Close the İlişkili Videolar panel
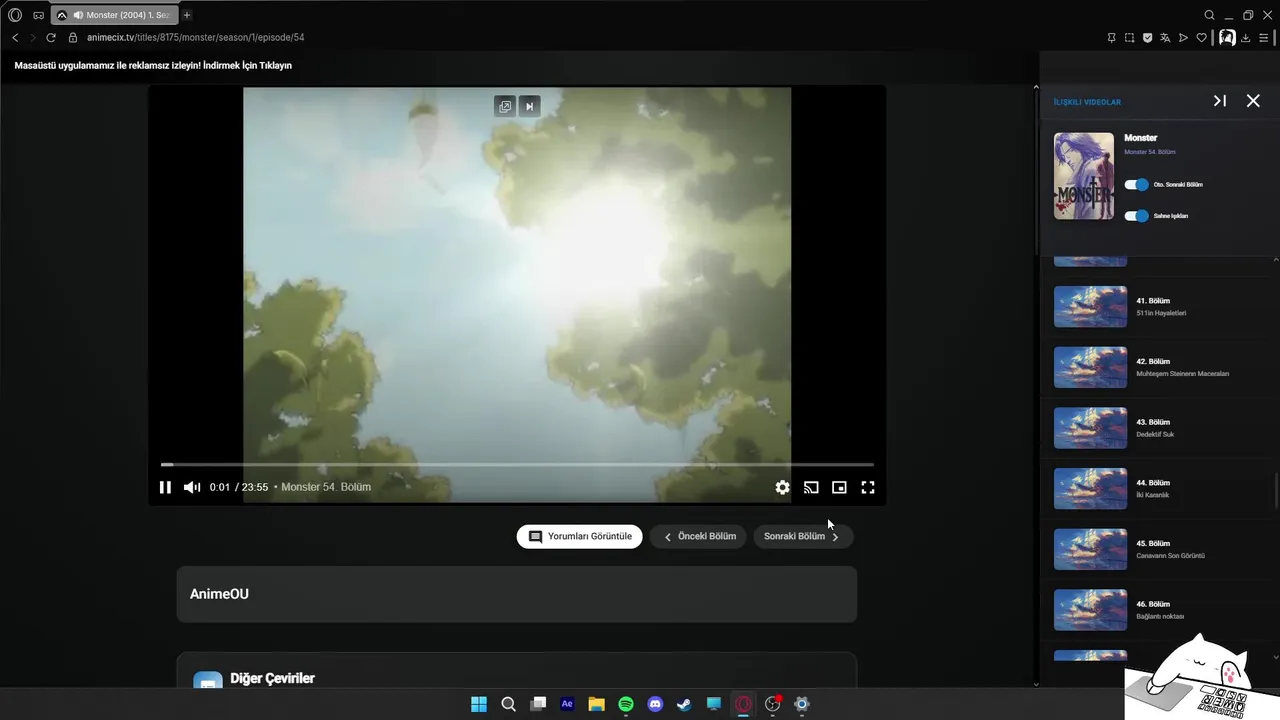This screenshot has width=1280, height=720. tap(1253, 101)
